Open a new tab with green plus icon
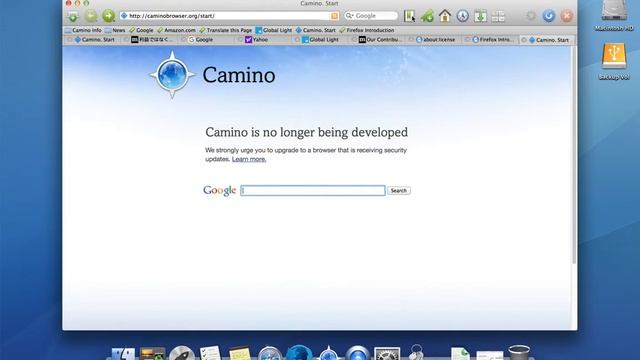Screen dimensions: 640x360 [73, 16]
